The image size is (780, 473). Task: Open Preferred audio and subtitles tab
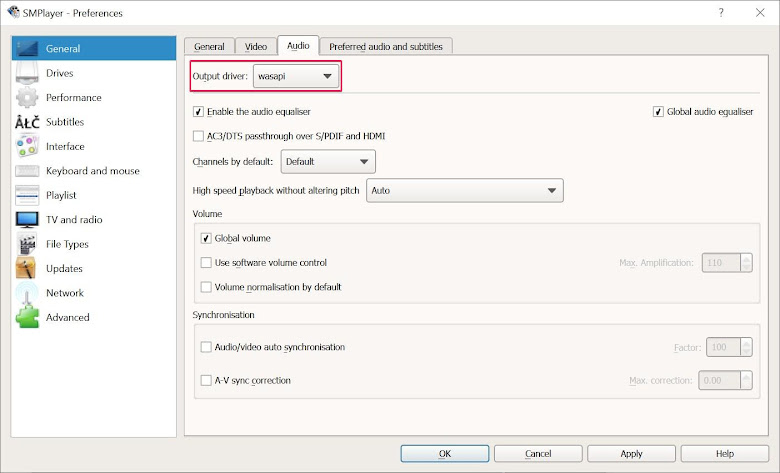tap(386, 46)
